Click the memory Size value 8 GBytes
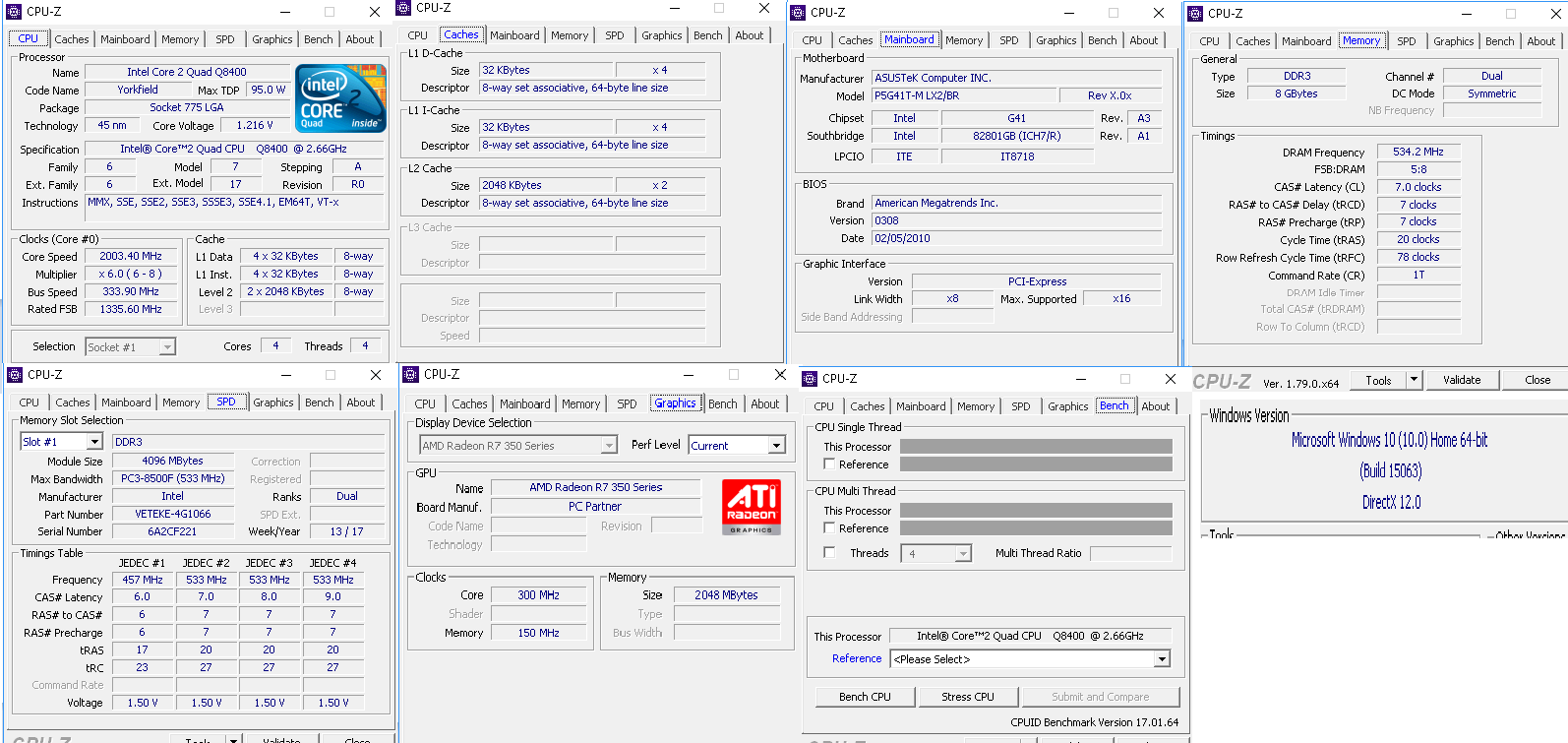 pos(1297,93)
